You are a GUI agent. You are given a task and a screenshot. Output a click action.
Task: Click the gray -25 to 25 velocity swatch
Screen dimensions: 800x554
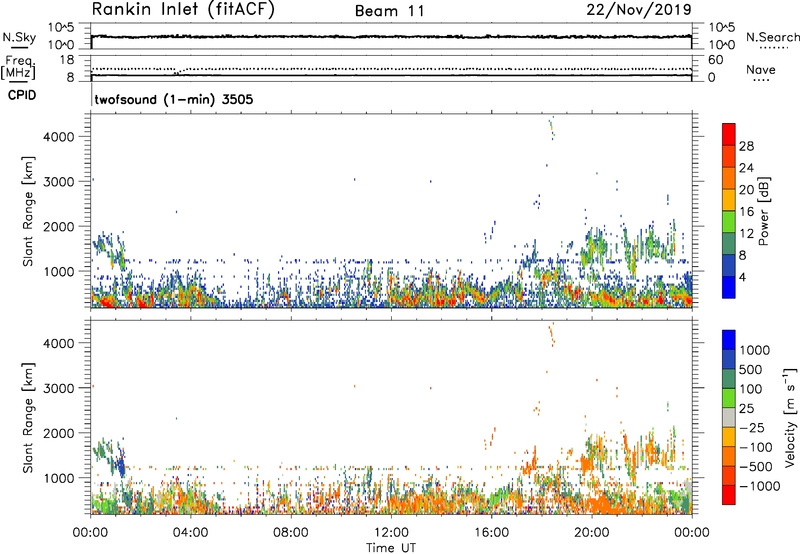(x=729, y=417)
